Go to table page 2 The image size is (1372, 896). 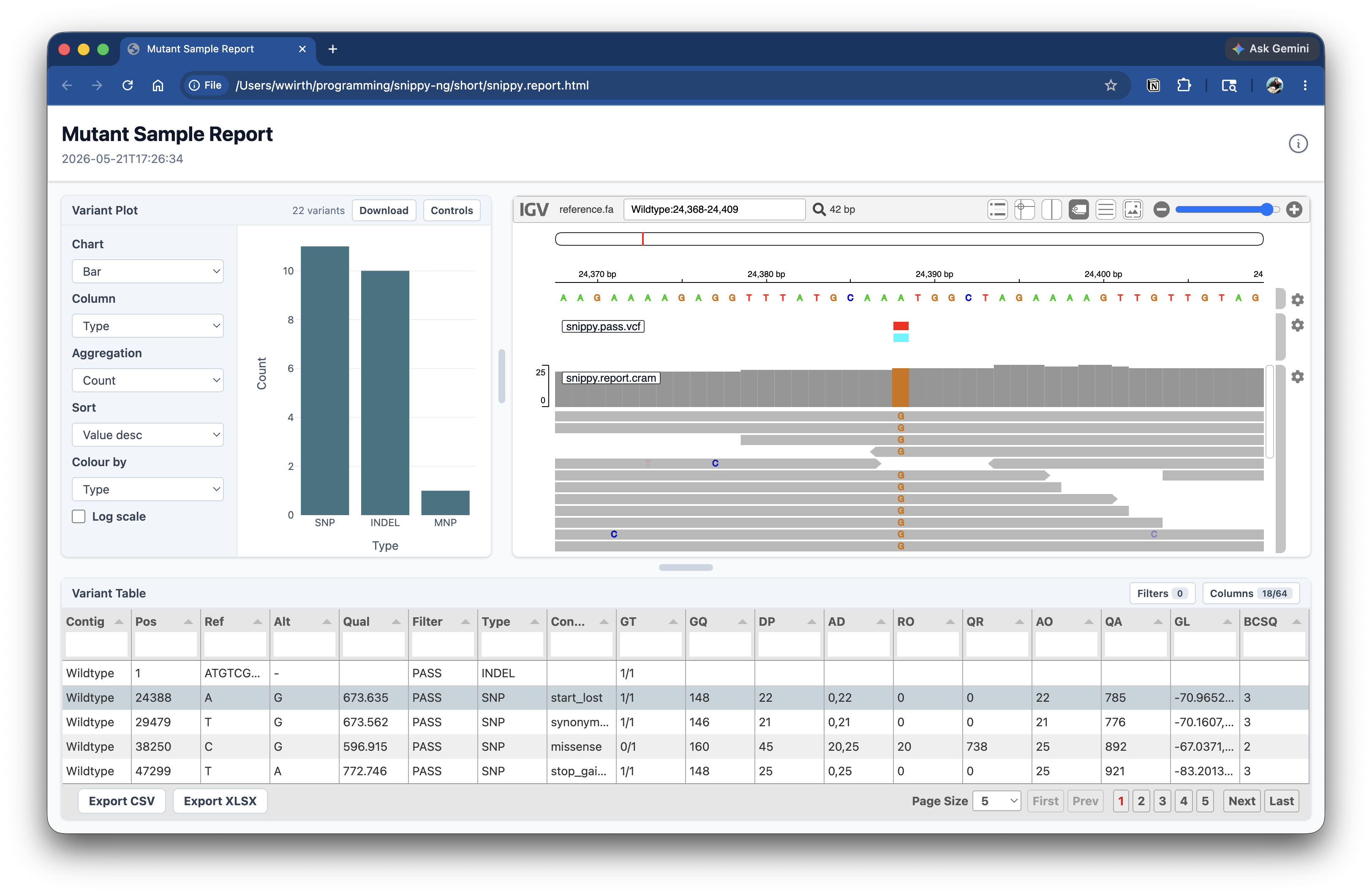pyautogui.click(x=1141, y=801)
